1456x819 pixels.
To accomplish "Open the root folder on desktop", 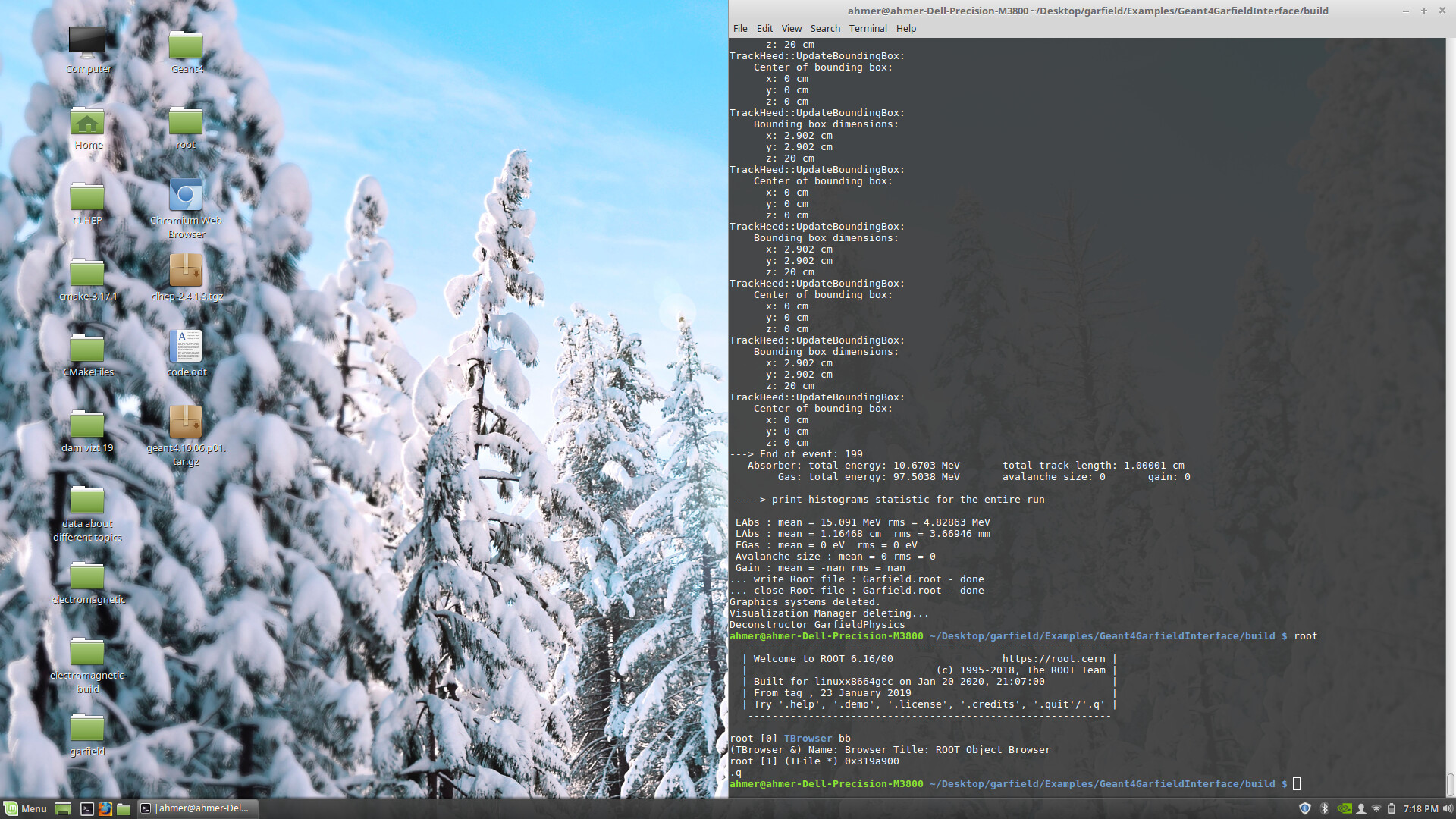I will [186, 127].
